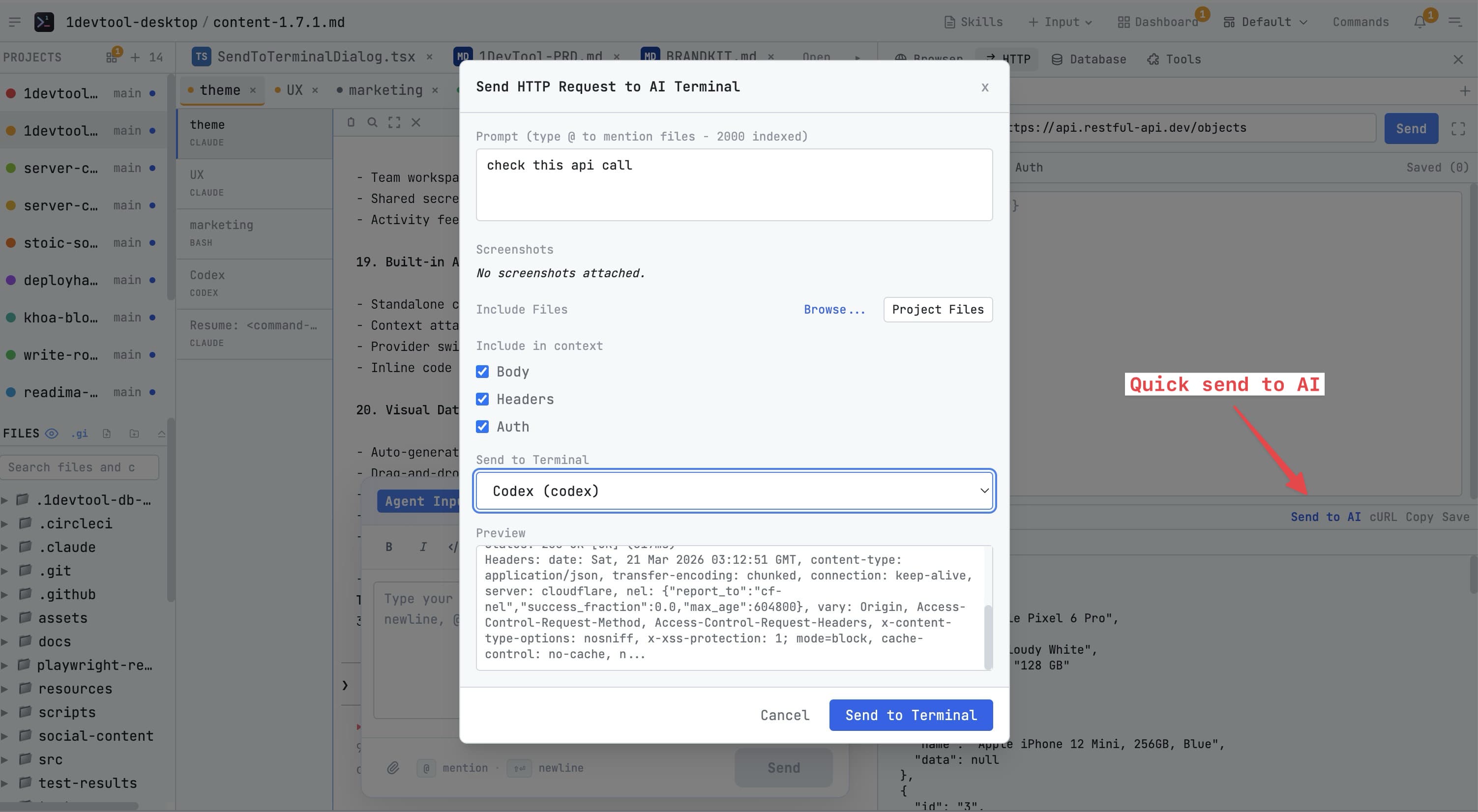The width and height of the screenshot is (1478, 812).
Task: Click the new folder icon in FILES panel
Action: coord(134,434)
